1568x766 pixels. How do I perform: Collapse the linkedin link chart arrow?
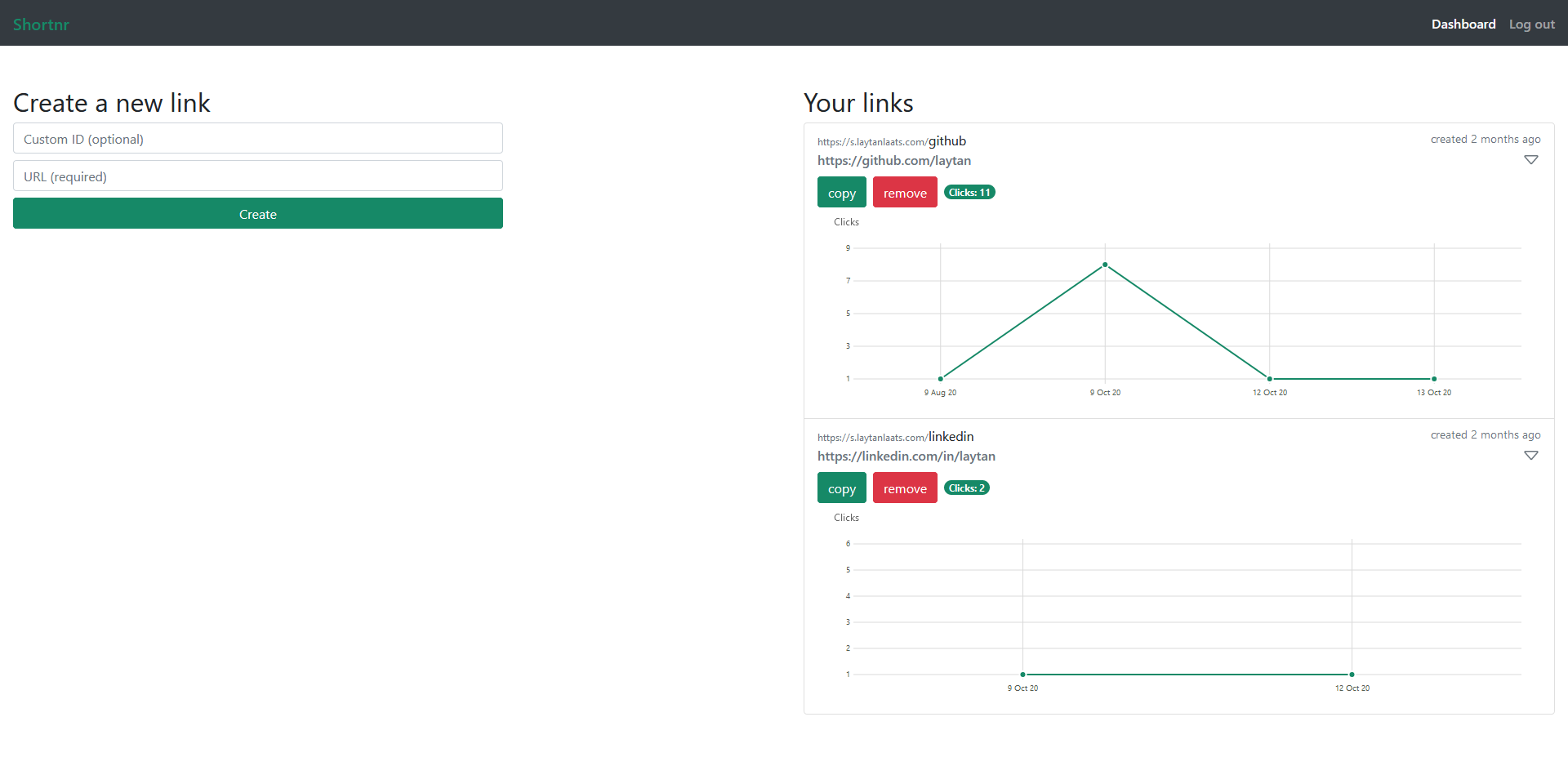coord(1530,456)
